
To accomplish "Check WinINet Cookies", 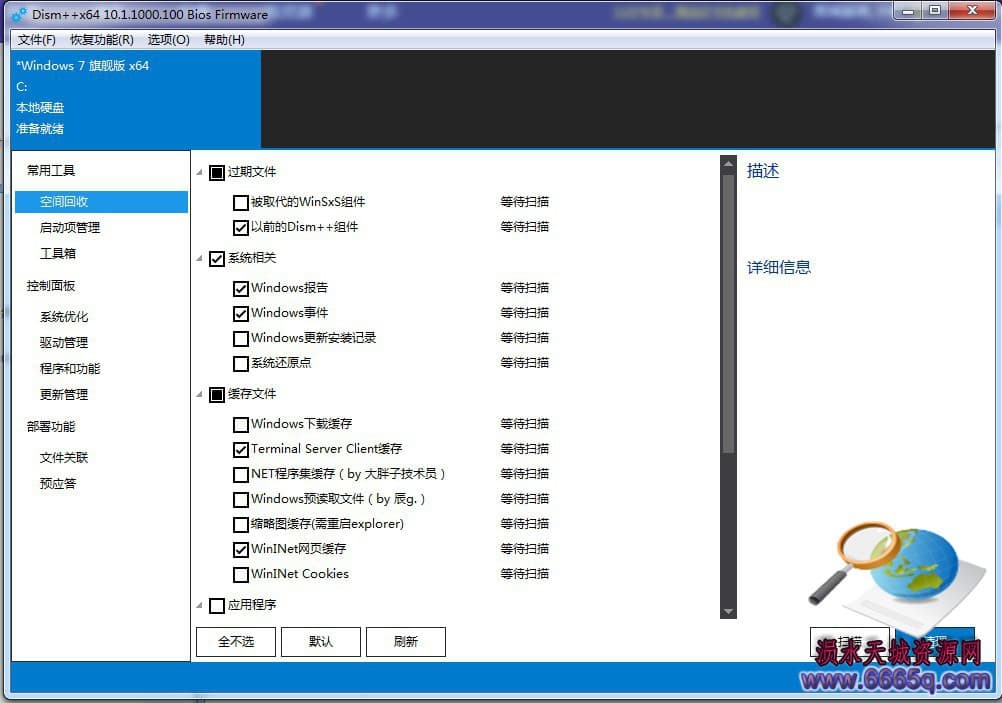I will tap(241, 575).
